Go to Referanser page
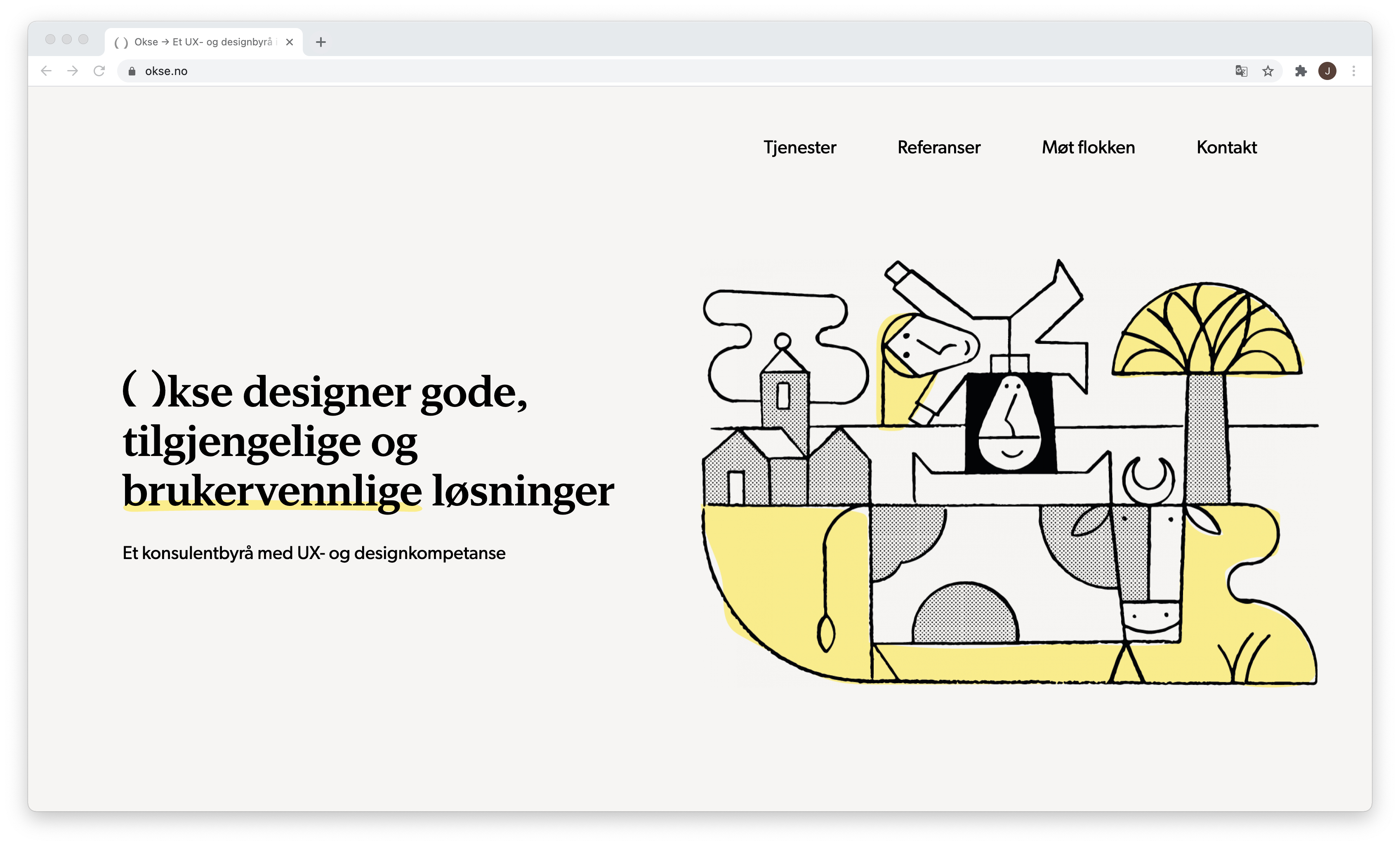The image size is (1400, 846). click(939, 148)
